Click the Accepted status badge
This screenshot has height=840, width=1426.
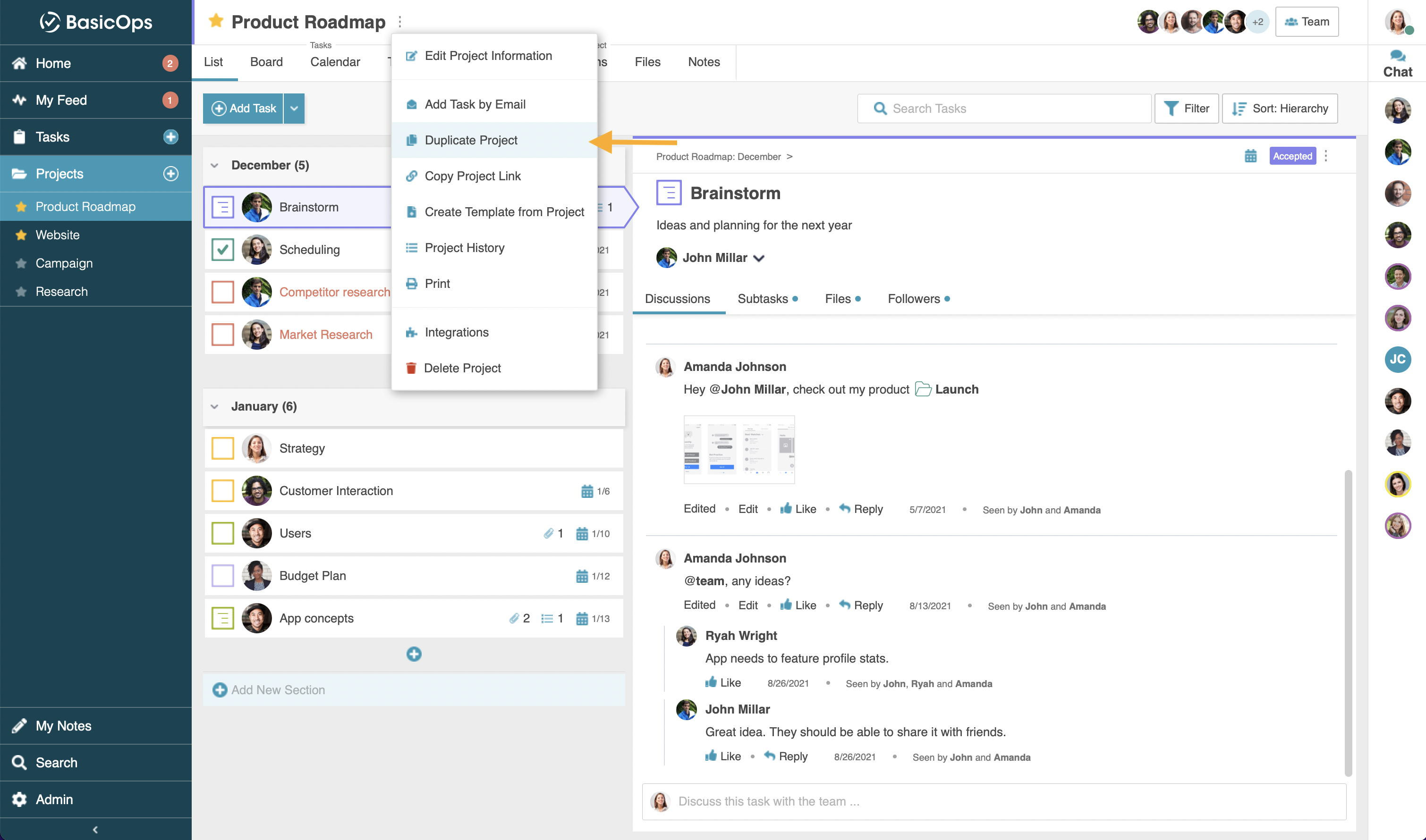1293,156
